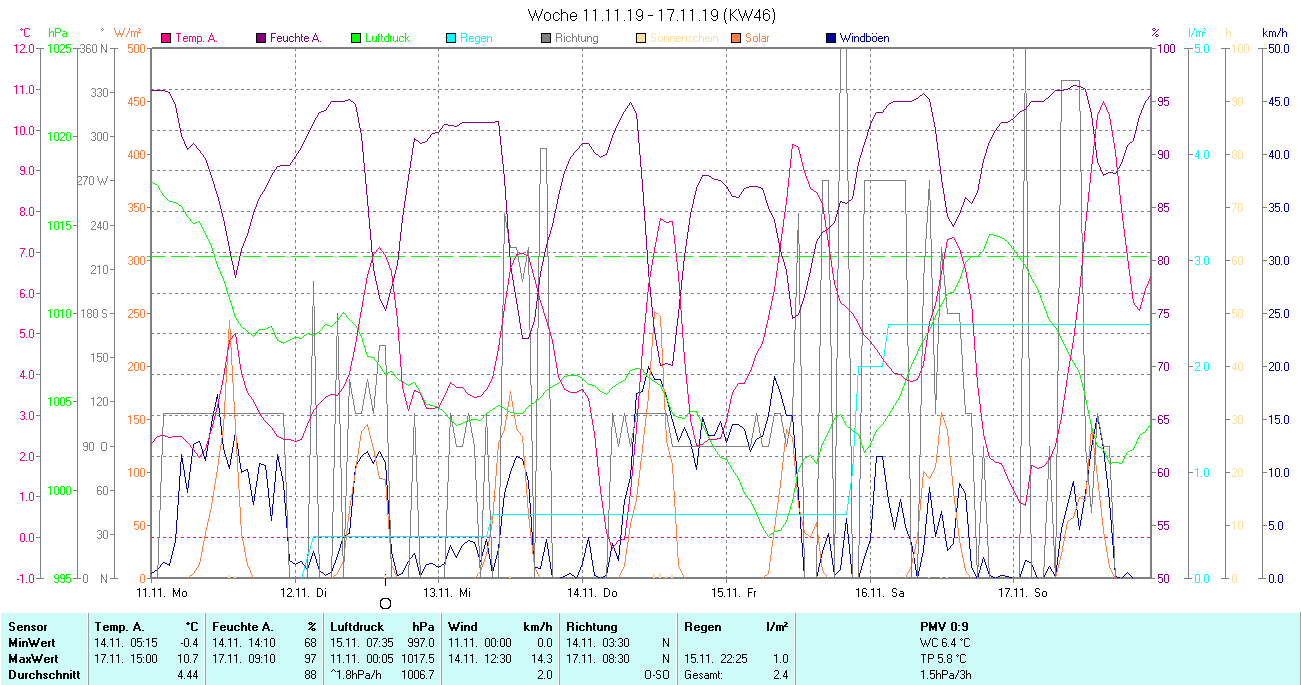Click the wind timestamp '14.11. 12:30'
This screenshot has width=1301, height=685.
[x=480, y=659]
